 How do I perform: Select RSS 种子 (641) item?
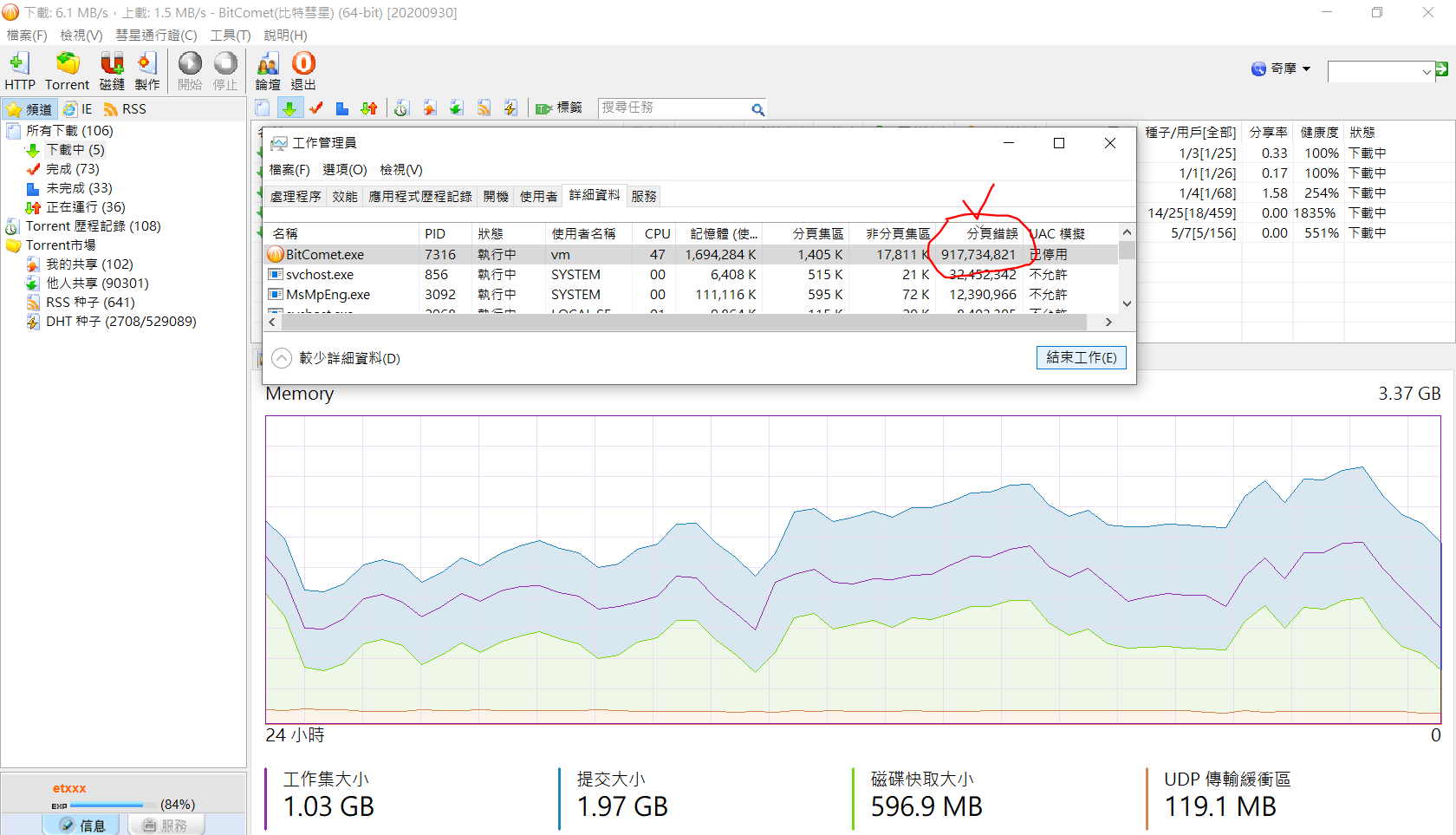[x=90, y=303]
